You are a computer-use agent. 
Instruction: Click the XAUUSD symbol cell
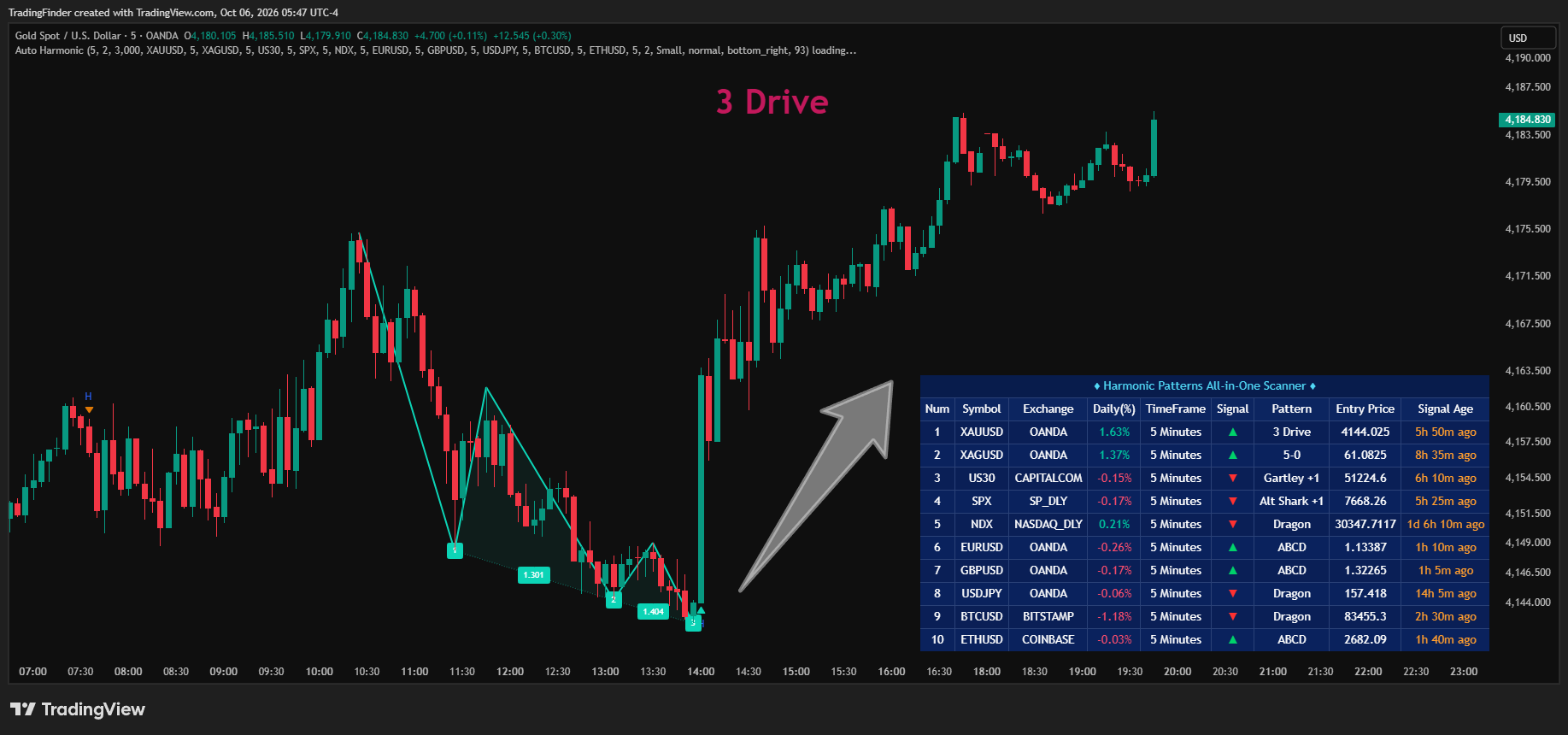point(982,432)
